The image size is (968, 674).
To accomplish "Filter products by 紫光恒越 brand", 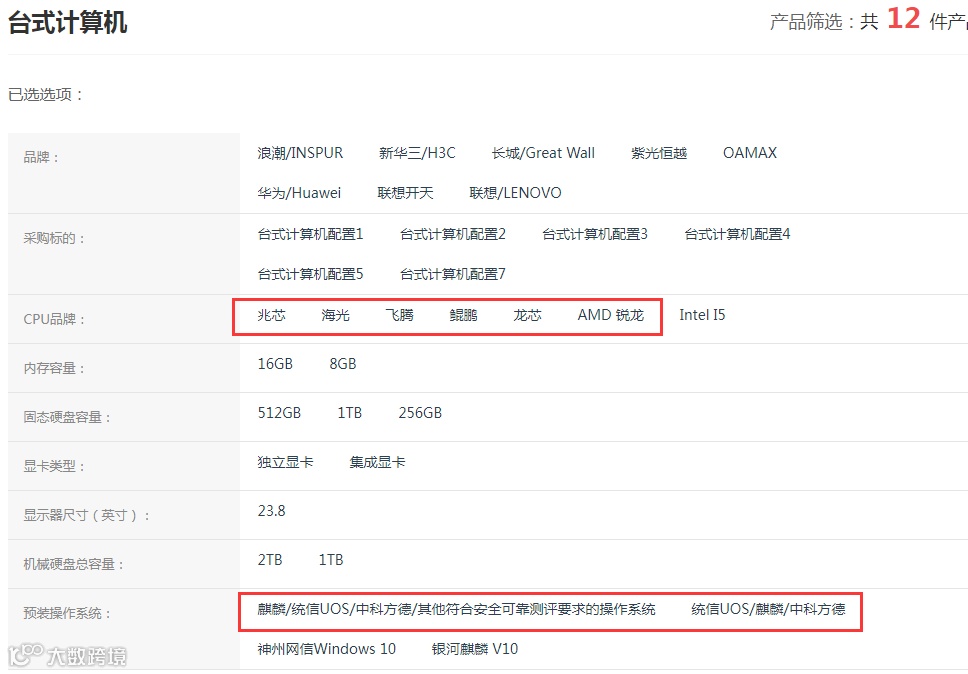I will click(659, 153).
